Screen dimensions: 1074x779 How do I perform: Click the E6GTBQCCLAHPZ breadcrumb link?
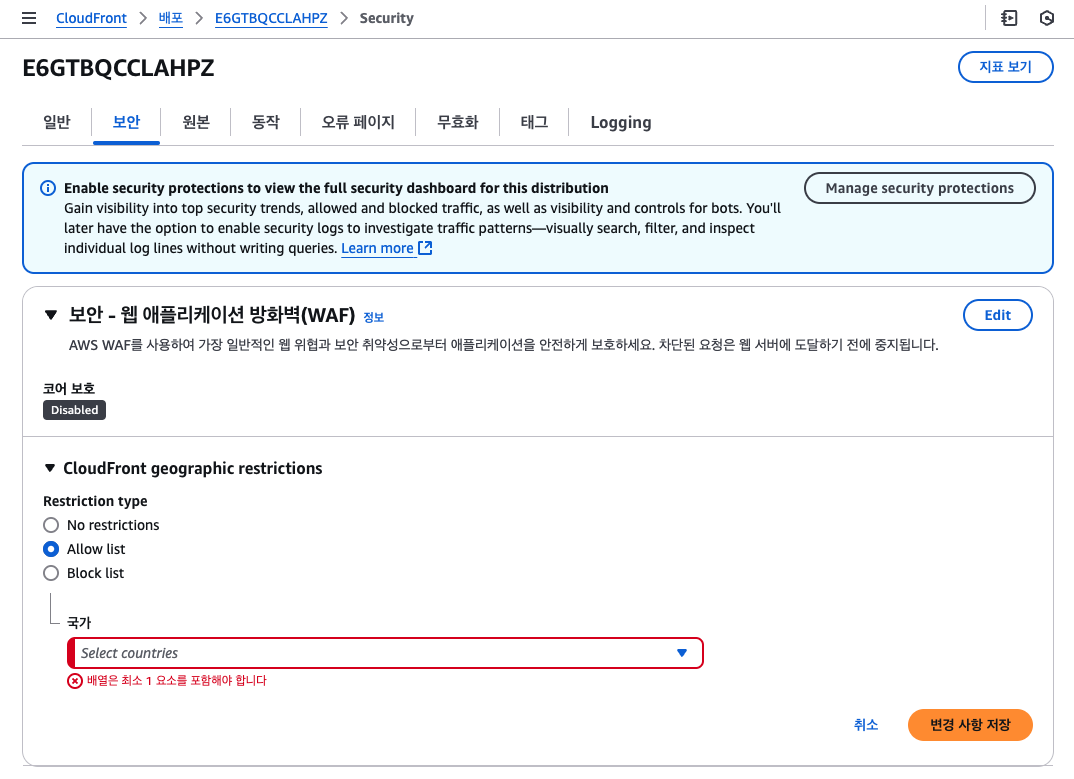[271, 18]
